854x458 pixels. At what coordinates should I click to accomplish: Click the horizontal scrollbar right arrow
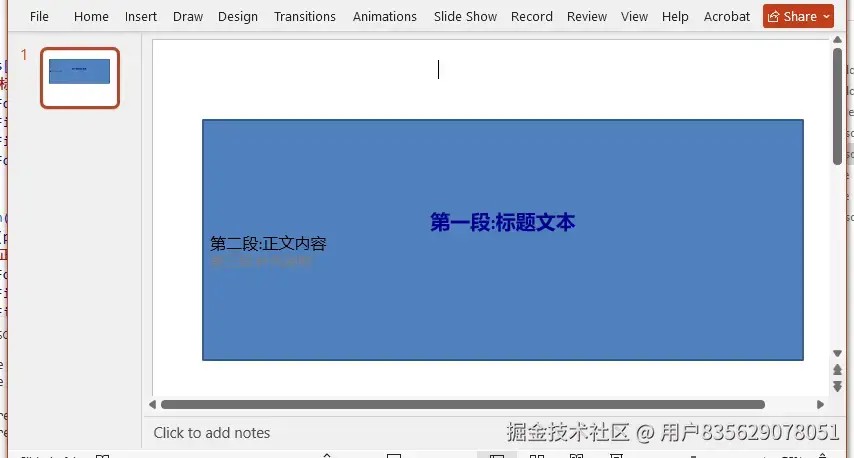point(820,405)
